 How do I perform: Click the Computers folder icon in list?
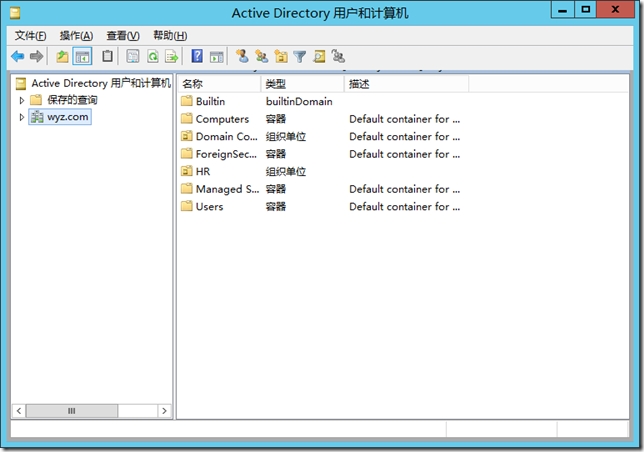click(x=187, y=118)
